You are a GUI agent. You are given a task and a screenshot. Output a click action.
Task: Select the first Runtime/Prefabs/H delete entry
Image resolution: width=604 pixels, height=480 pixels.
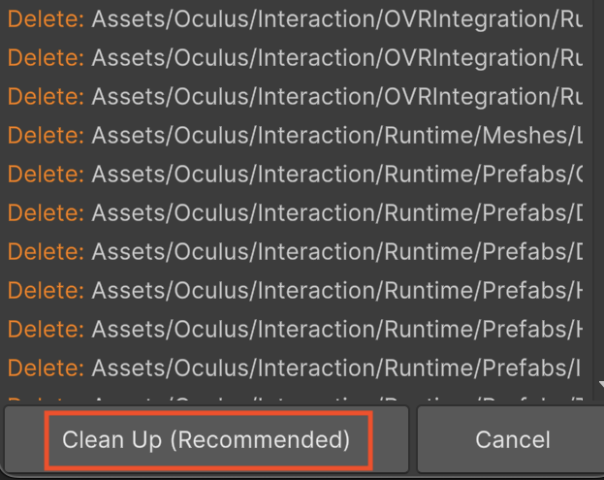(295, 290)
